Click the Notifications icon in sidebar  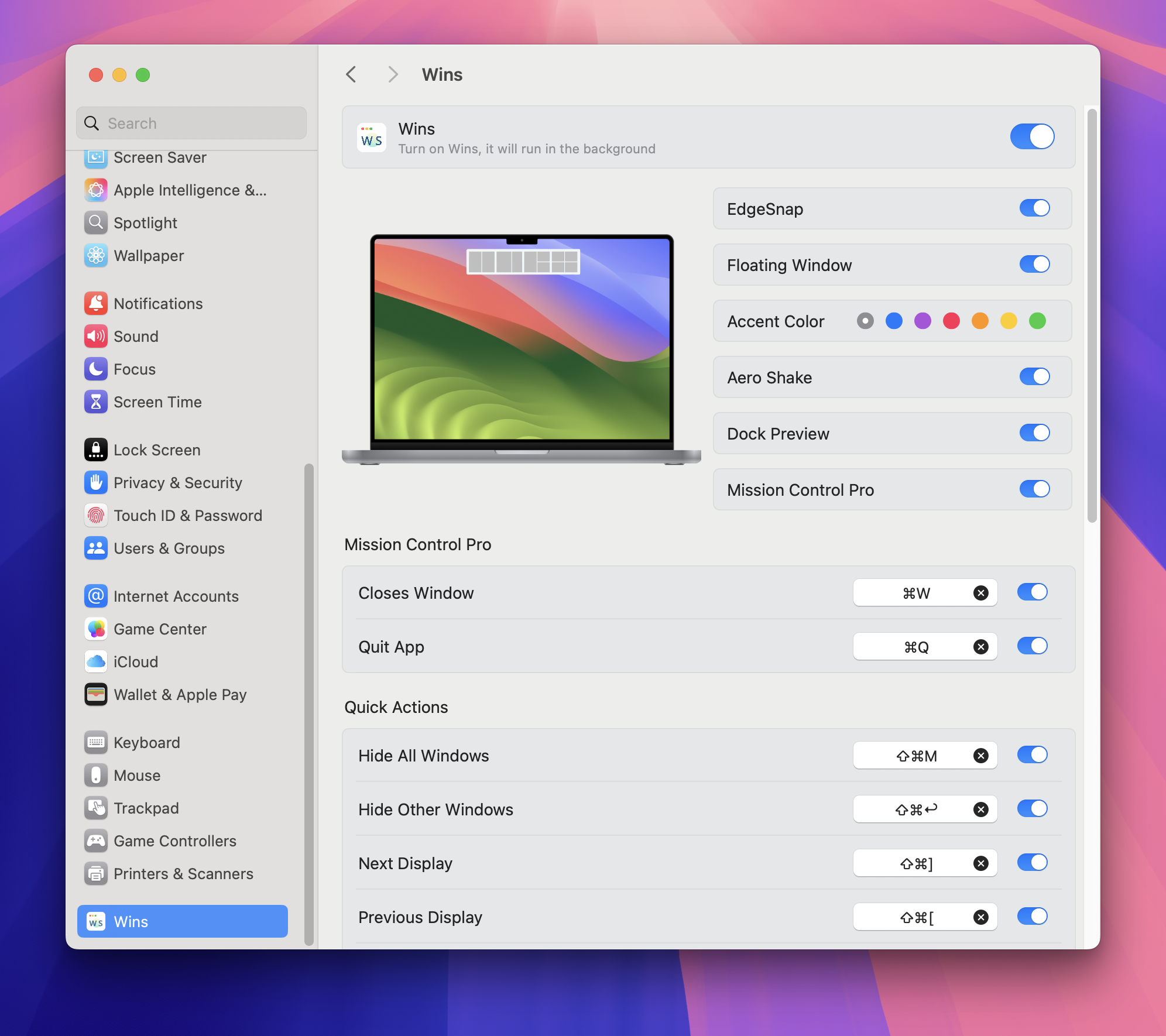[95, 304]
